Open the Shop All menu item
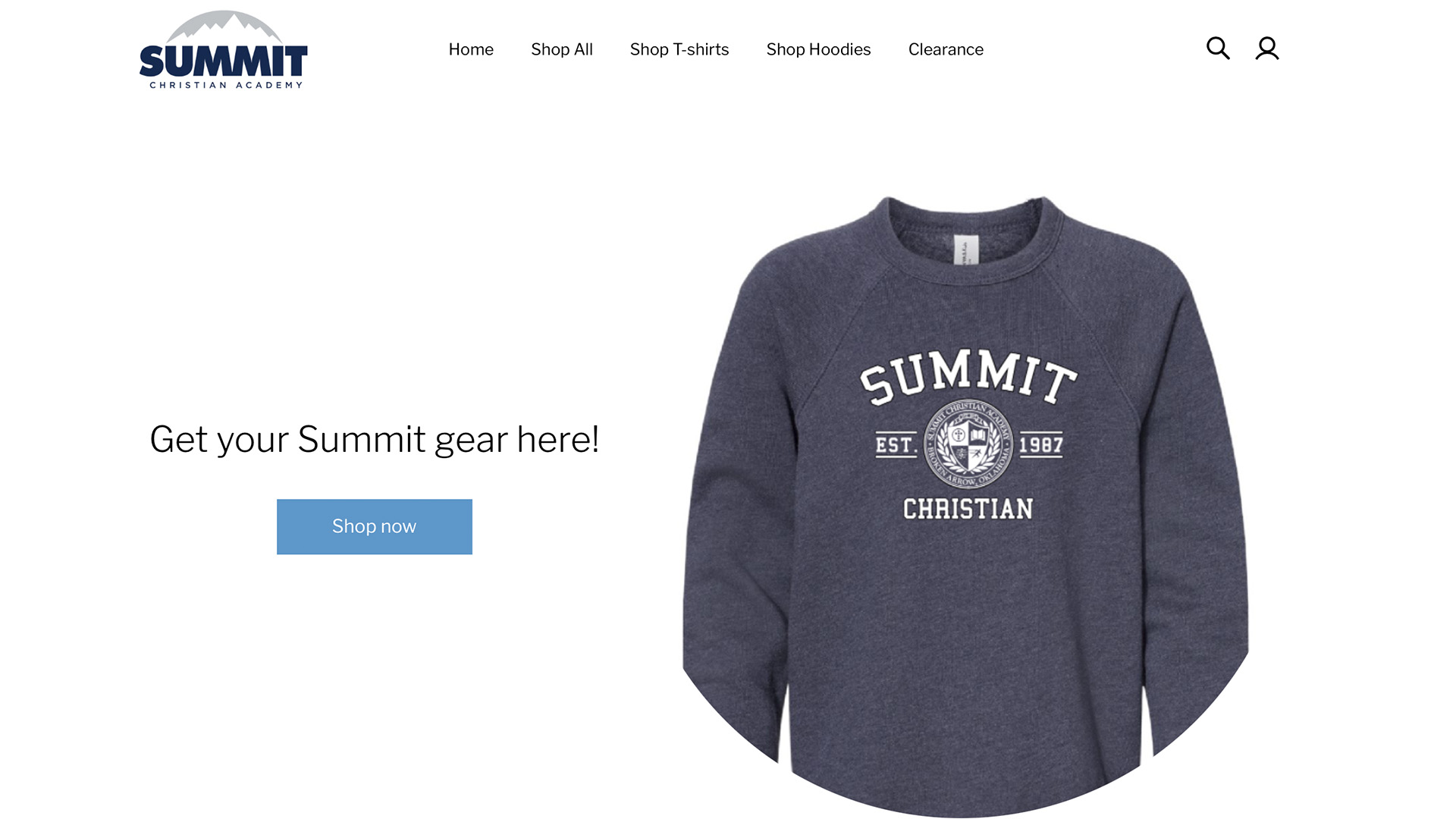The width and height of the screenshot is (1456, 819). pyautogui.click(x=562, y=49)
